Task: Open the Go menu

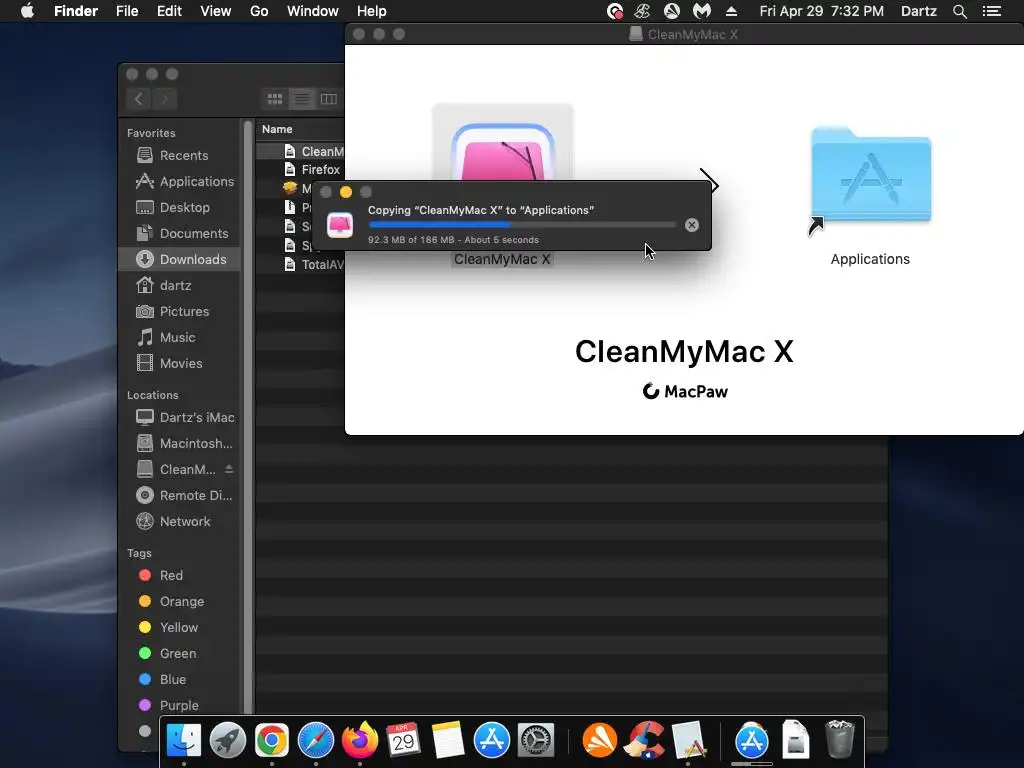Action: tap(259, 11)
